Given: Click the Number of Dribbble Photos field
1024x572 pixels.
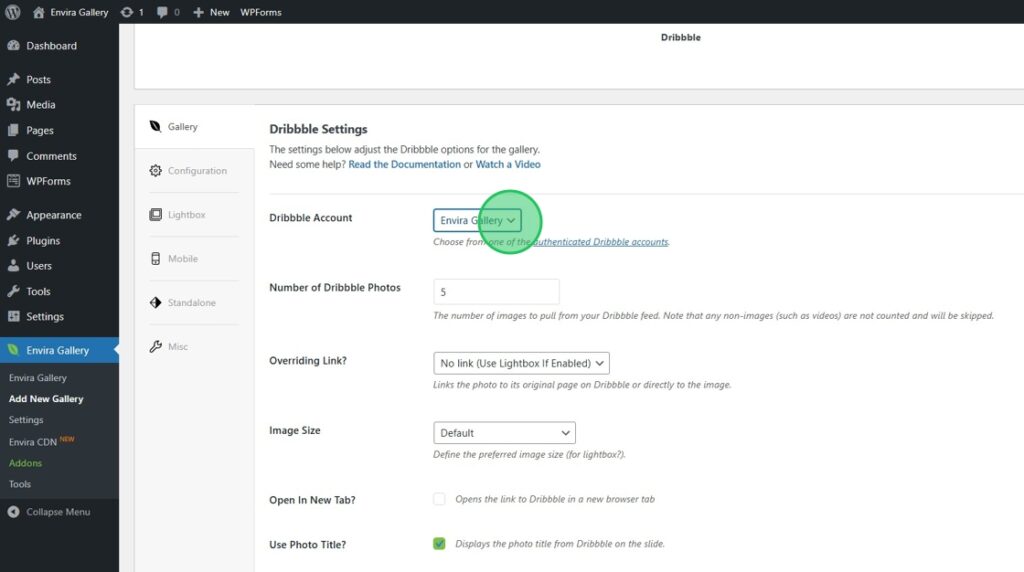Looking at the screenshot, I should tap(496, 292).
